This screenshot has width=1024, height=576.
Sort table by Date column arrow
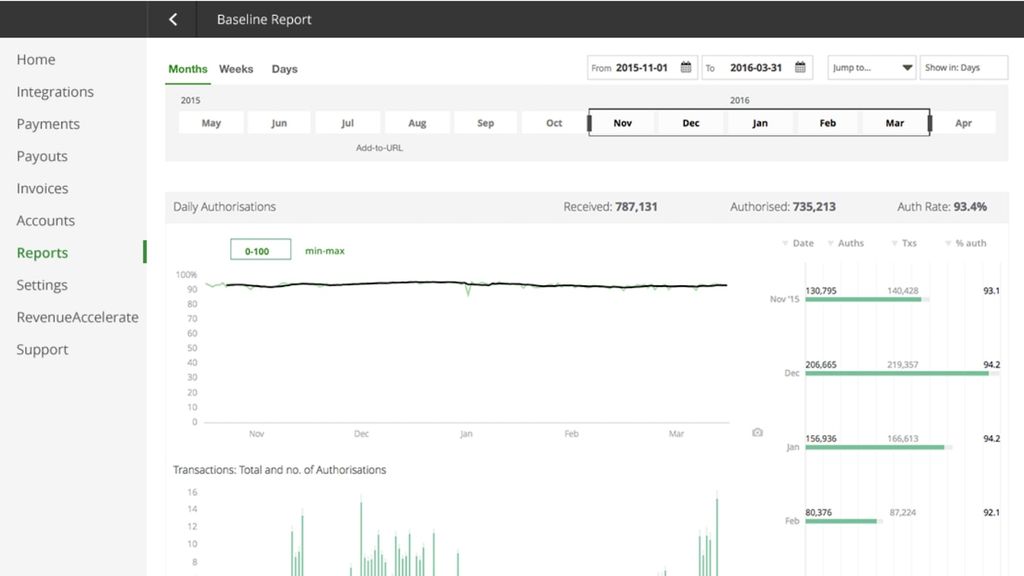785,243
